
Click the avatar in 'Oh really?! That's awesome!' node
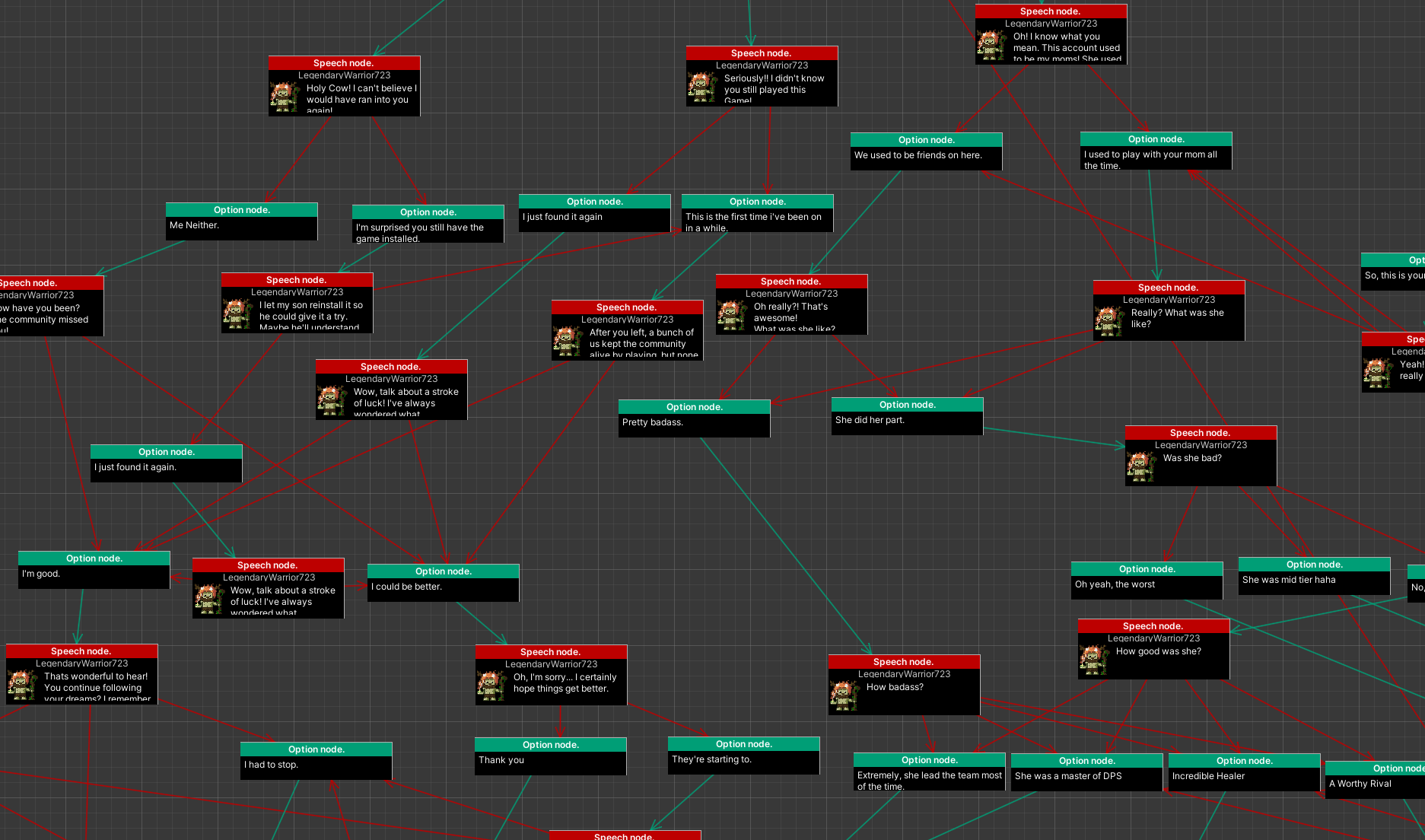(x=733, y=315)
